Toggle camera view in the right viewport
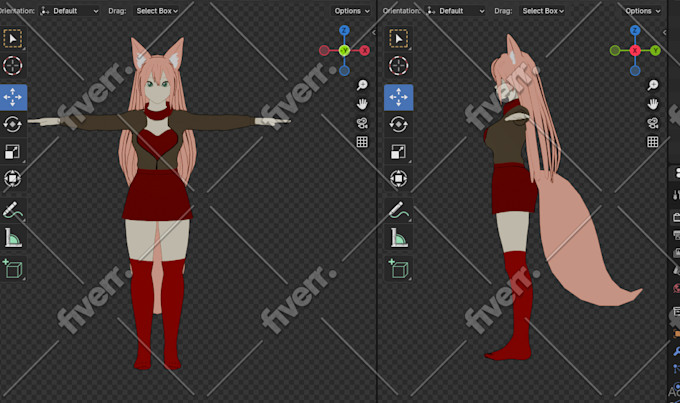The image size is (680, 403). tap(653, 123)
